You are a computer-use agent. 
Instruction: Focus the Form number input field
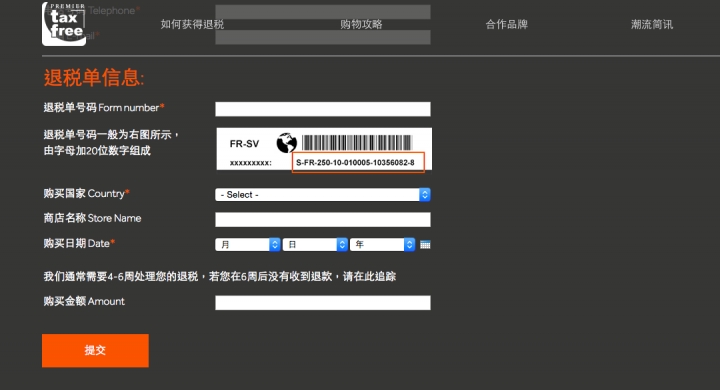tap(323, 109)
